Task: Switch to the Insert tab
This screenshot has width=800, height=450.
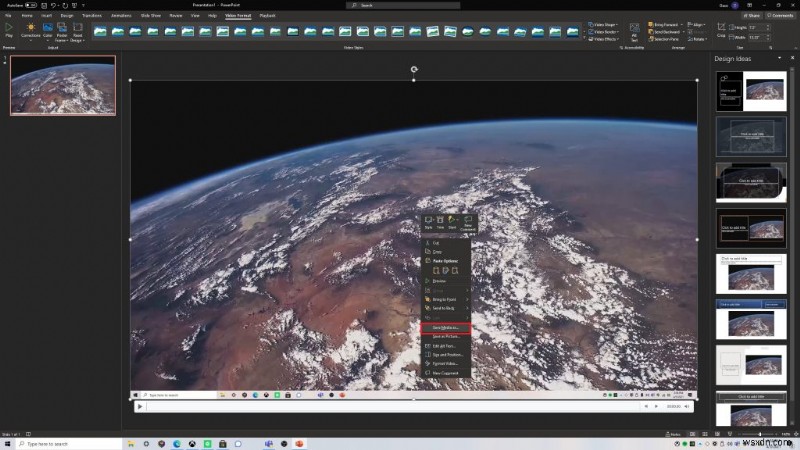Action: [46, 16]
